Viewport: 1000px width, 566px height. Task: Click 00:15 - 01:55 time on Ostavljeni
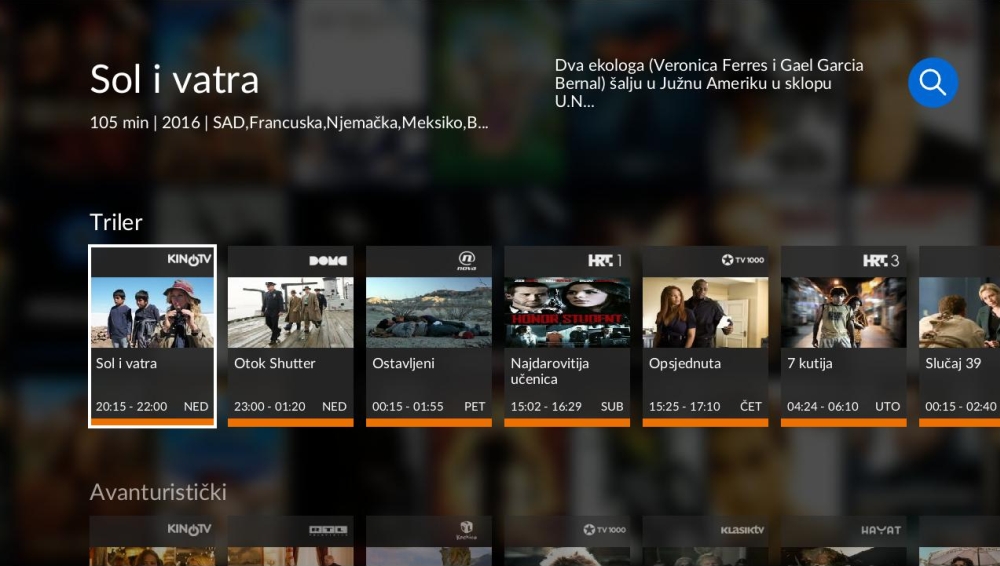(408, 406)
